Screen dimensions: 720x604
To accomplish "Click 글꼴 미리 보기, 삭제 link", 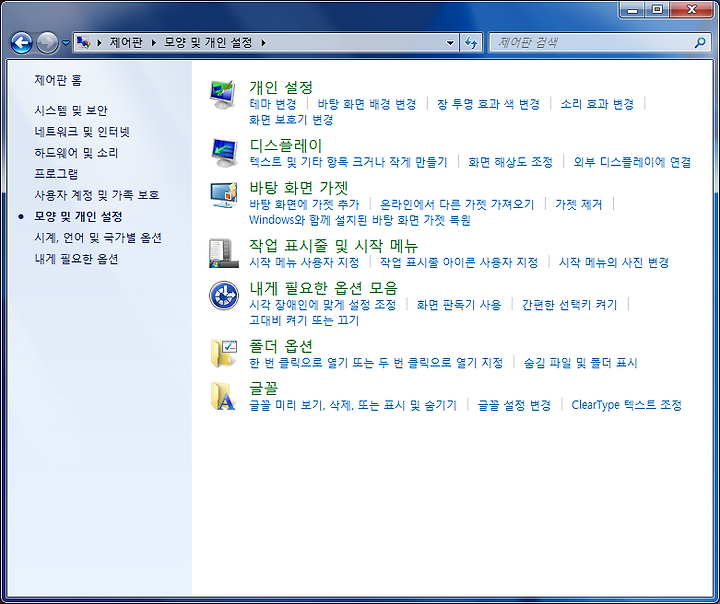I will point(353,405).
